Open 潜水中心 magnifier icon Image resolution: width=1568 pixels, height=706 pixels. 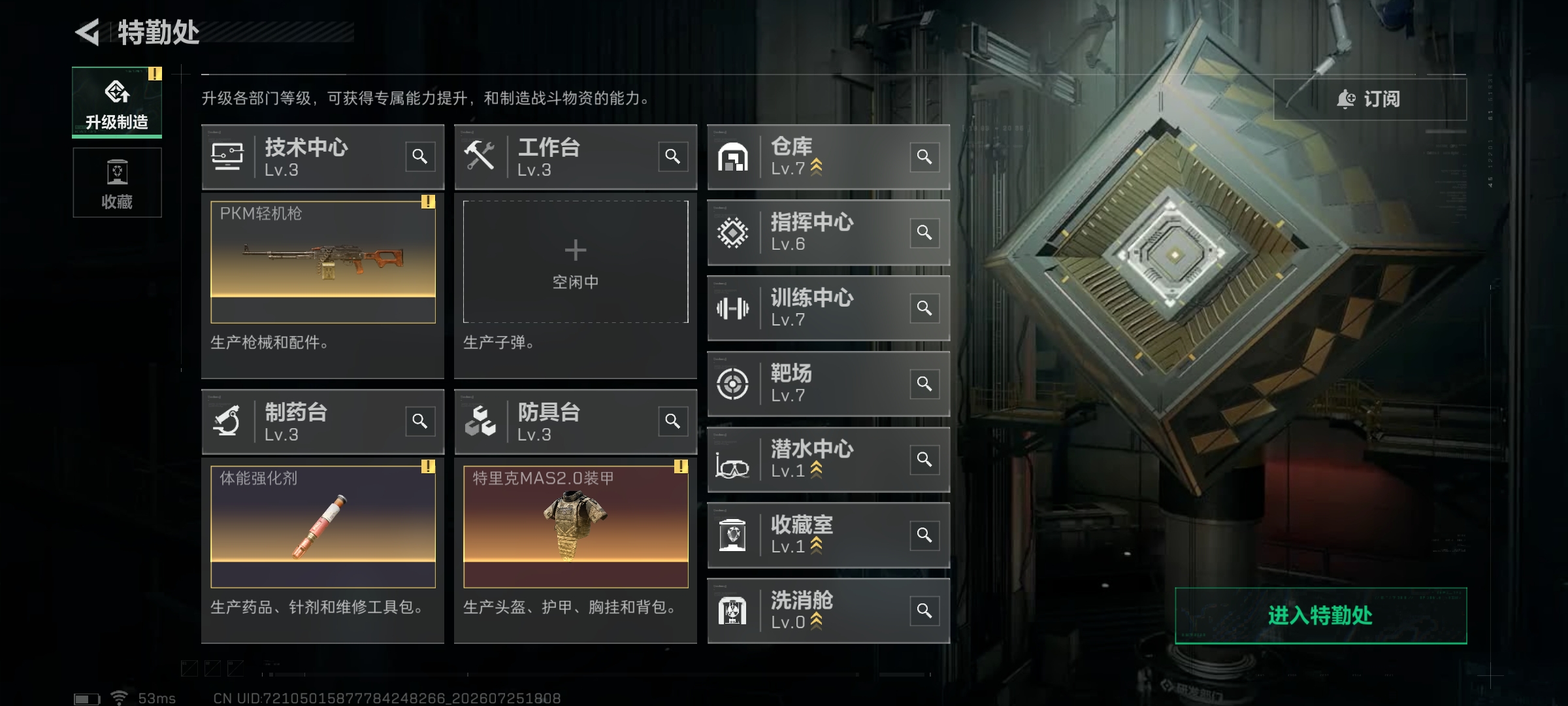[x=924, y=460]
